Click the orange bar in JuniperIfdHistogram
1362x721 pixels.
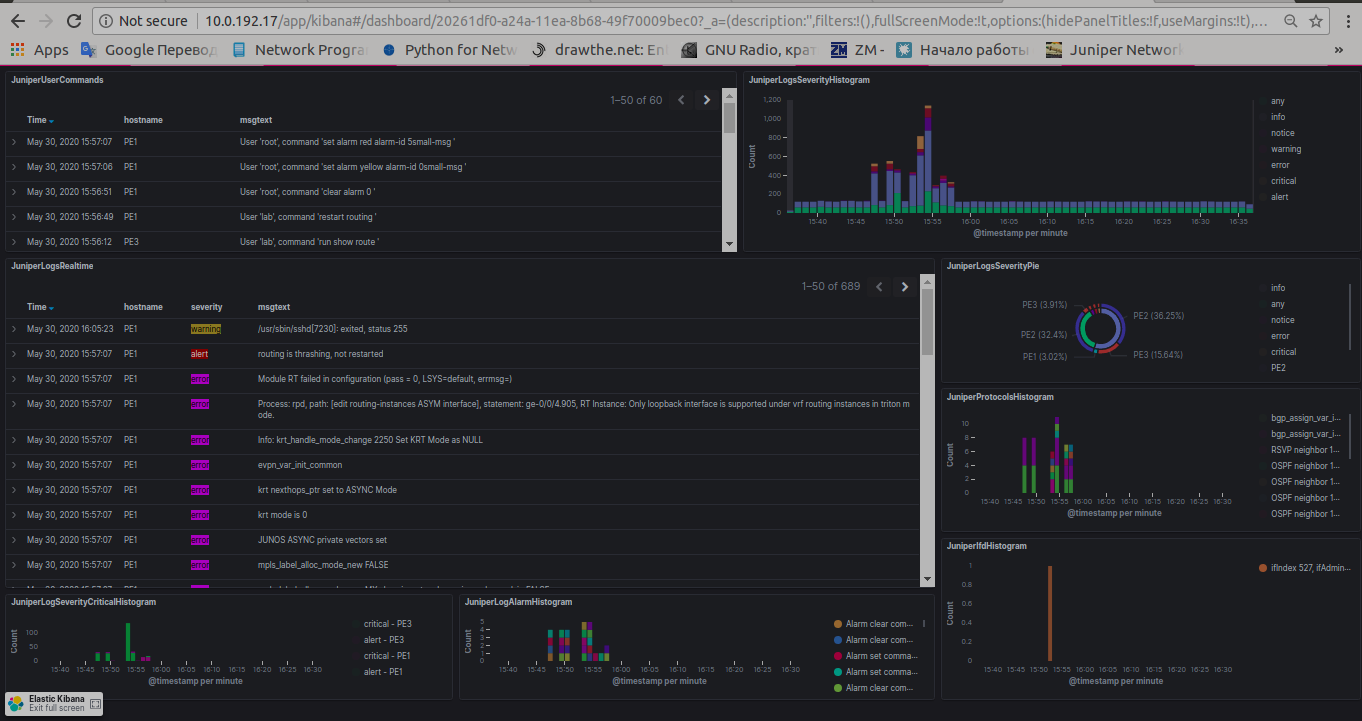pyautogui.click(x=1050, y=613)
